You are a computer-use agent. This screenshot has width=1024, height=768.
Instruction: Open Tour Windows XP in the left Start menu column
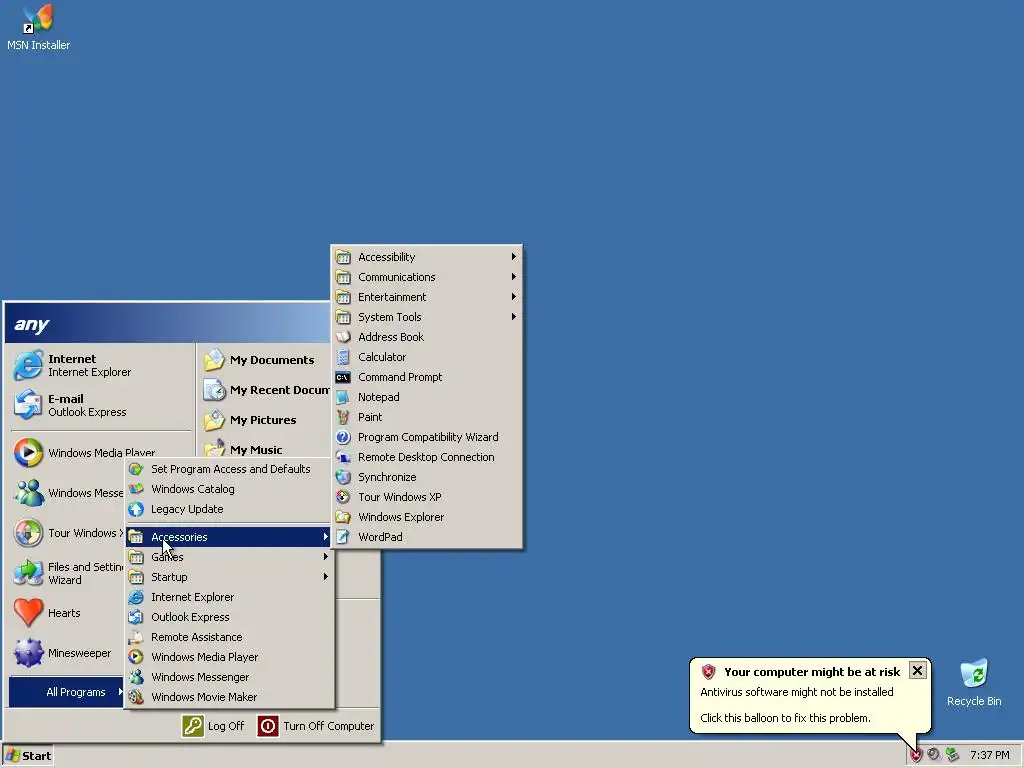[x=68, y=533]
